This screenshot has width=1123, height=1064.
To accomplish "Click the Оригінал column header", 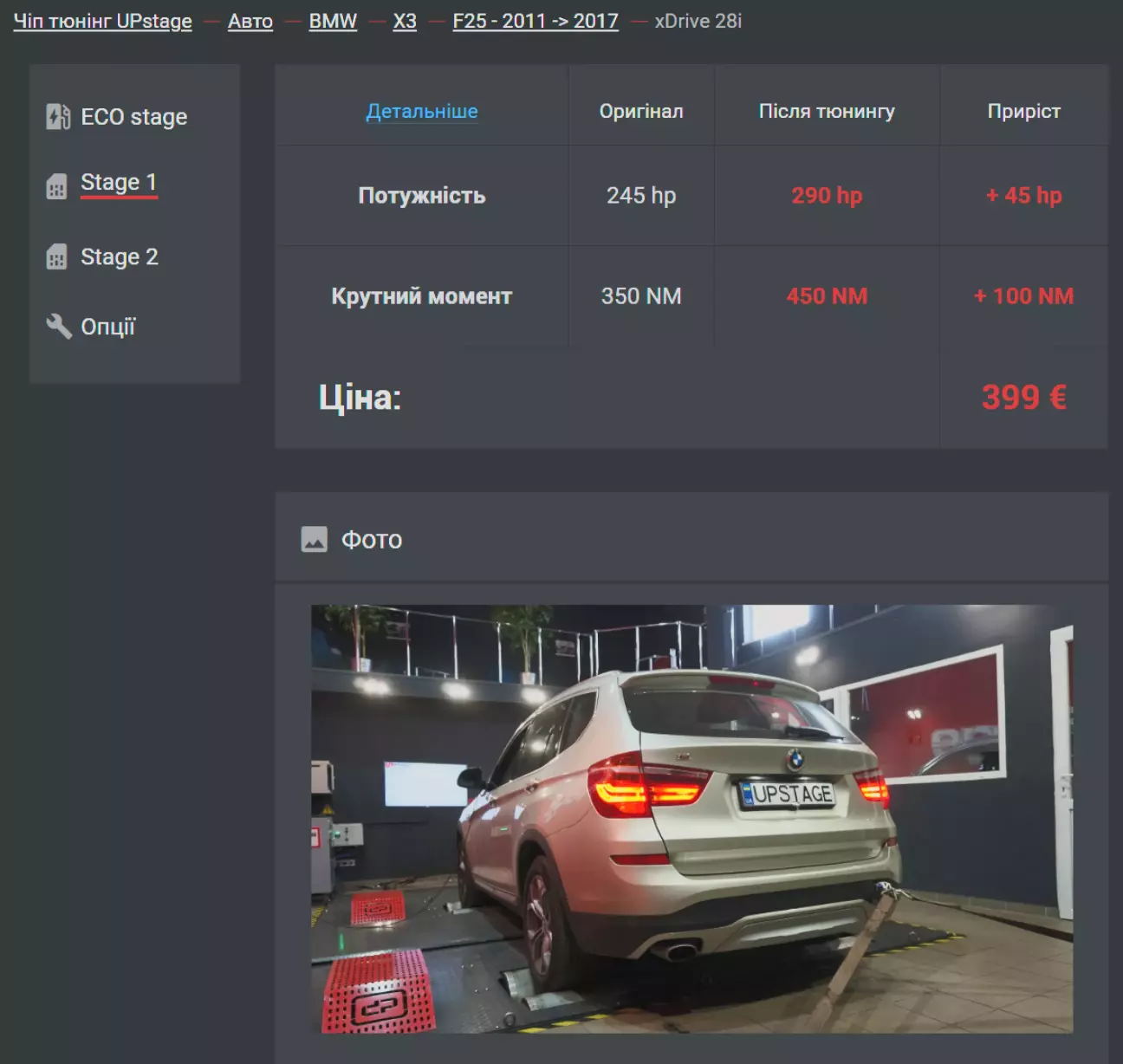I will (x=641, y=111).
